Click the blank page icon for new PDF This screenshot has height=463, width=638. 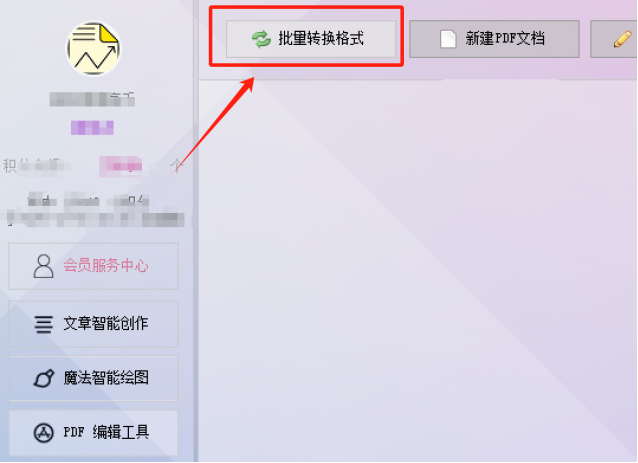point(448,39)
